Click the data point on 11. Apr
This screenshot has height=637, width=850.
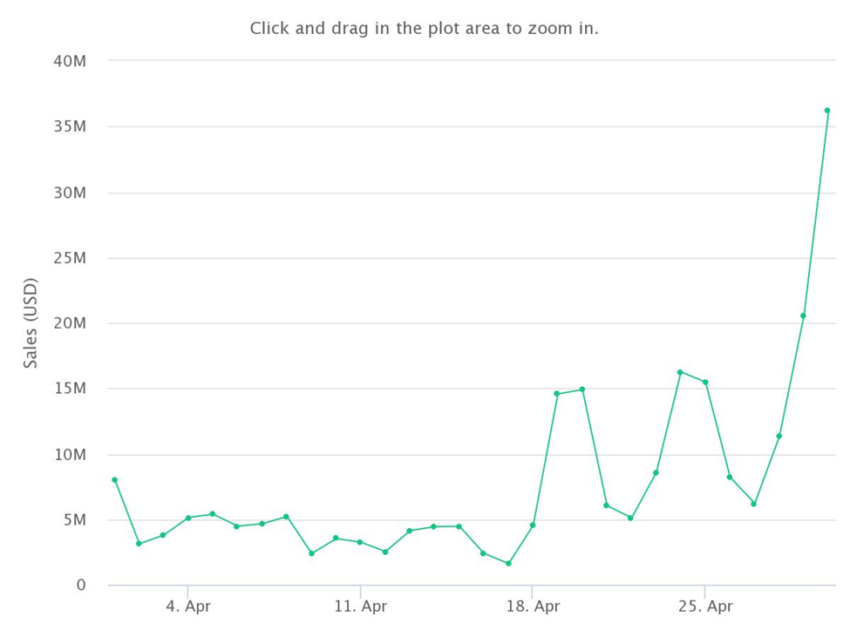pos(360,542)
